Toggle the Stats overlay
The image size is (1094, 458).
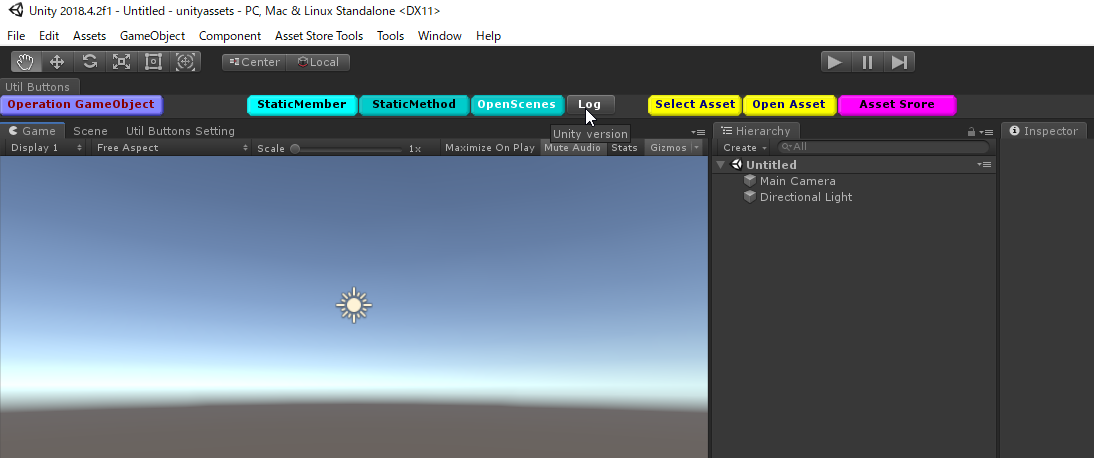pyautogui.click(x=624, y=147)
